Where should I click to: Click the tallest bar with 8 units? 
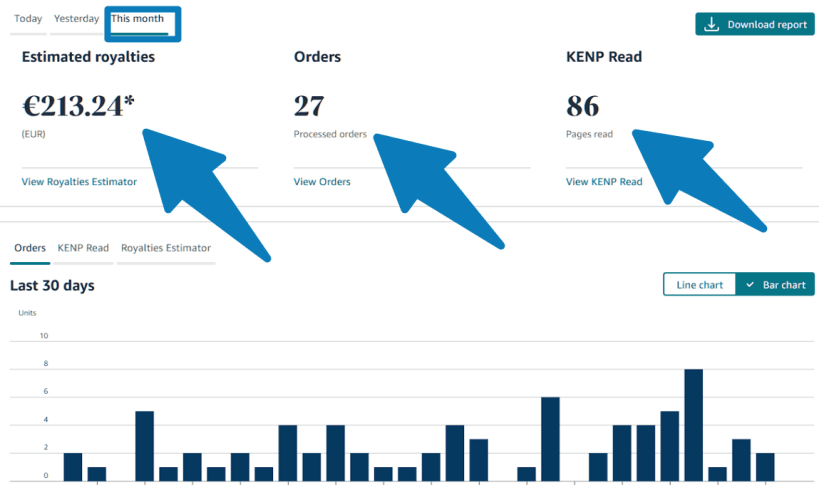(693, 425)
